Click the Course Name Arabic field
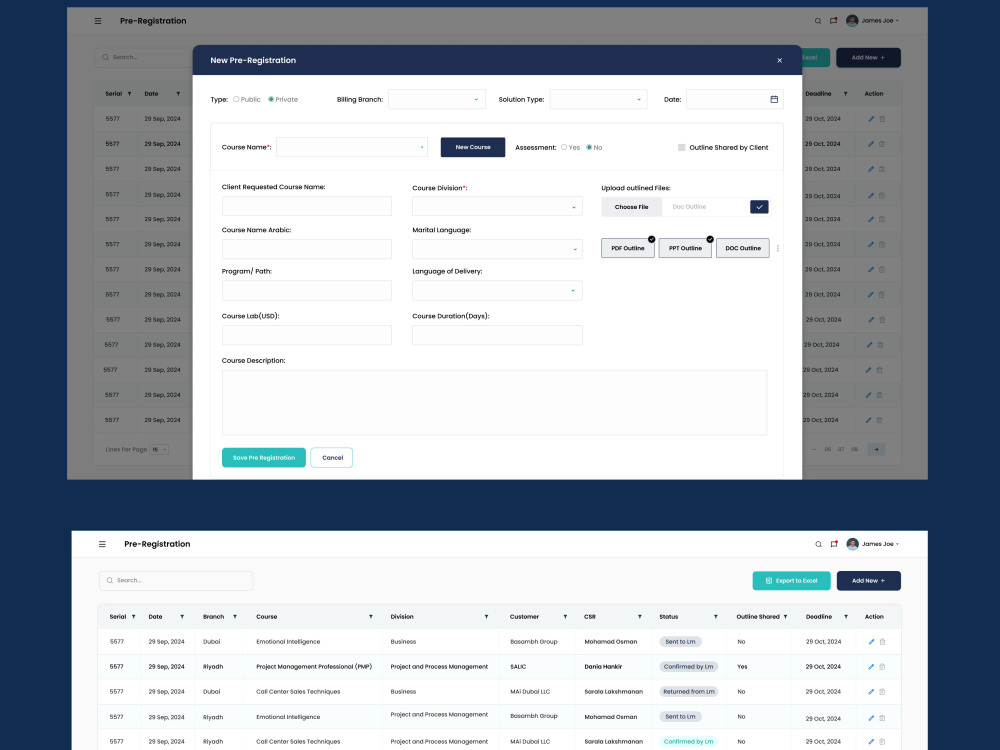 coord(307,249)
